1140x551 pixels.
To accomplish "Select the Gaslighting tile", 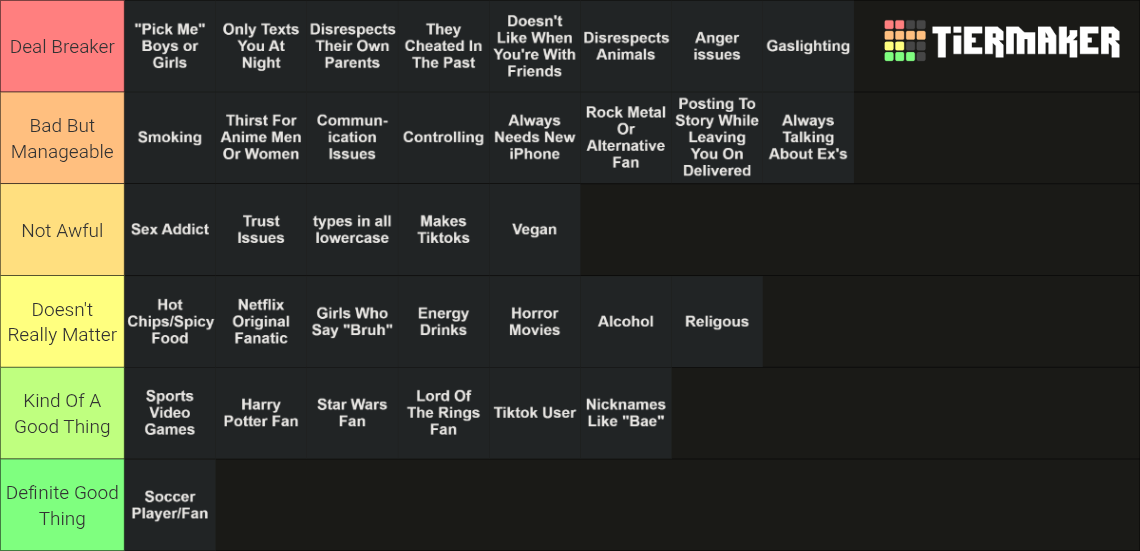I will 808,46.
